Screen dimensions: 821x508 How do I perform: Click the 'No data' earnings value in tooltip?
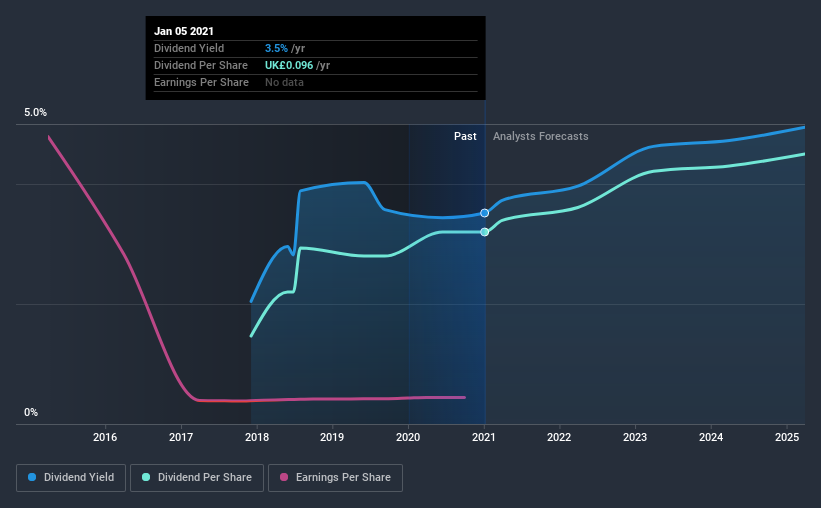coord(284,82)
